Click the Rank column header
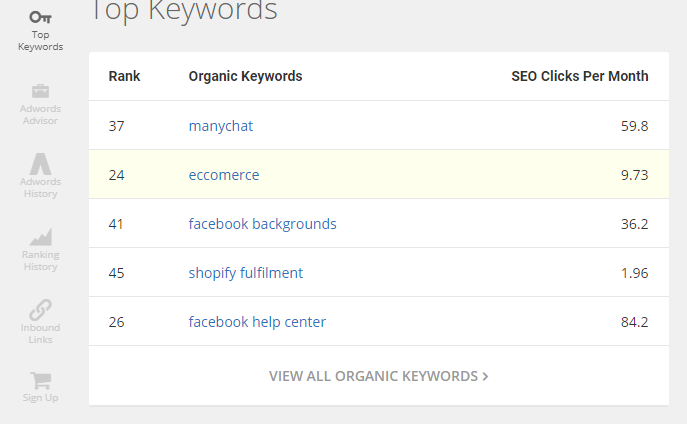The width and height of the screenshot is (687, 424). click(124, 76)
